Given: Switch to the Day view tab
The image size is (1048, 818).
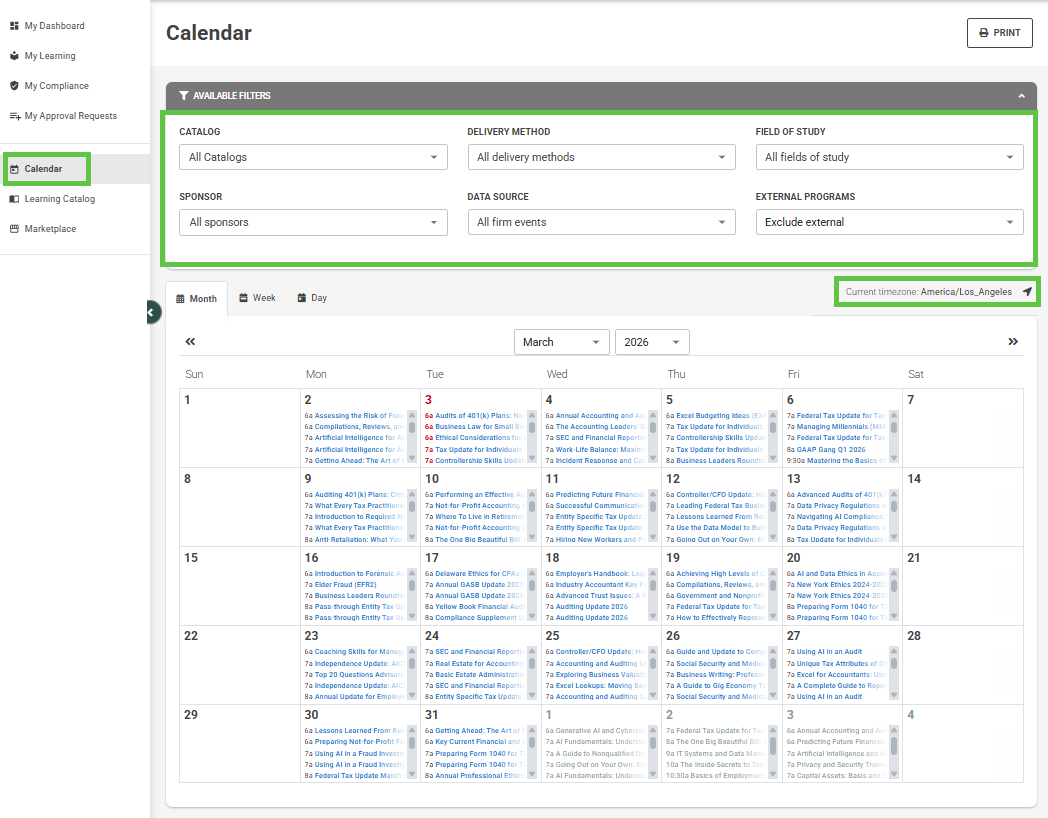Looking at the screenshot, I should point(312,298).
